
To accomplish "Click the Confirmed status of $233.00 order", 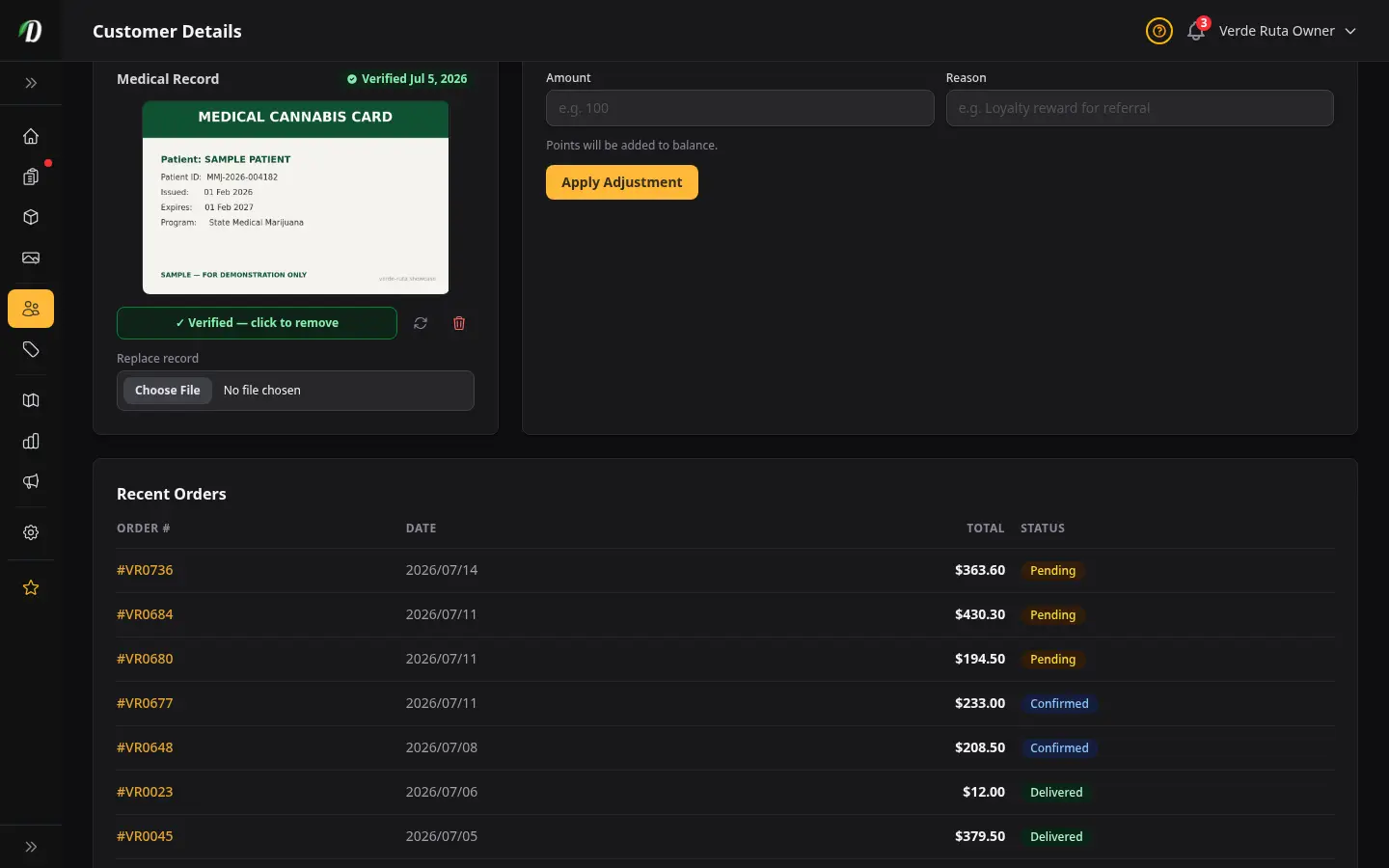I will tap(1059, 704).
